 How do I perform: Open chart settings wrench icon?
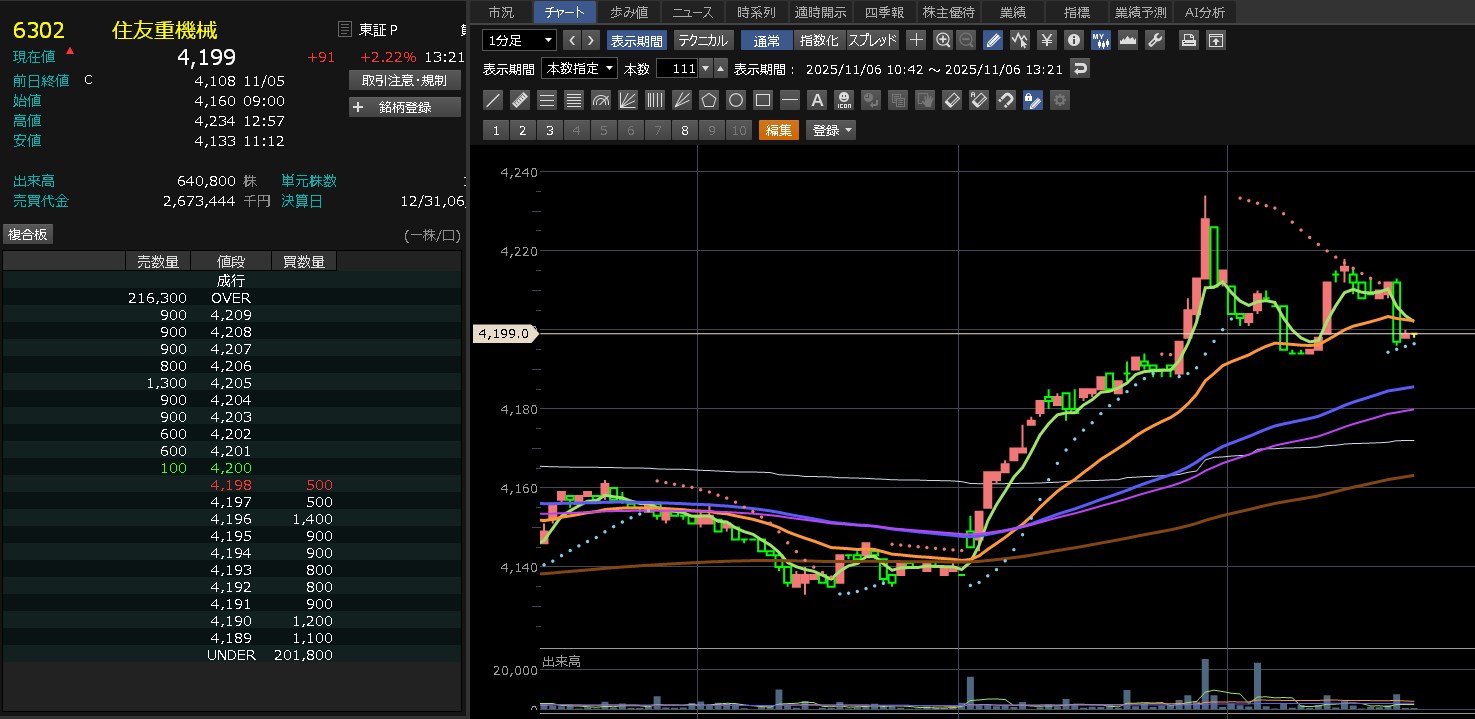(1154, 40)
